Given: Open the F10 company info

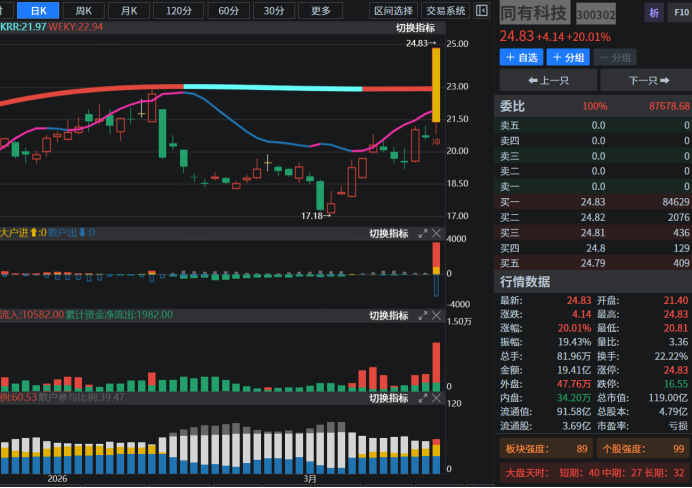Looking at the screenshot, I should [681, 14].
